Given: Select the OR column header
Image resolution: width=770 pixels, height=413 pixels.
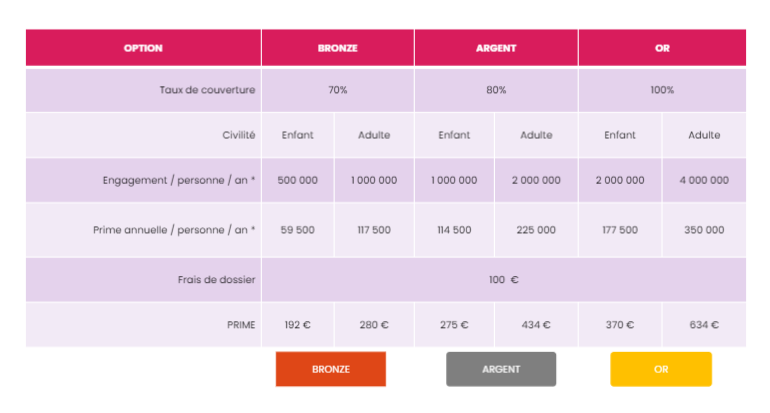Looking at the screenshot, I should click(x=662, y=48).
